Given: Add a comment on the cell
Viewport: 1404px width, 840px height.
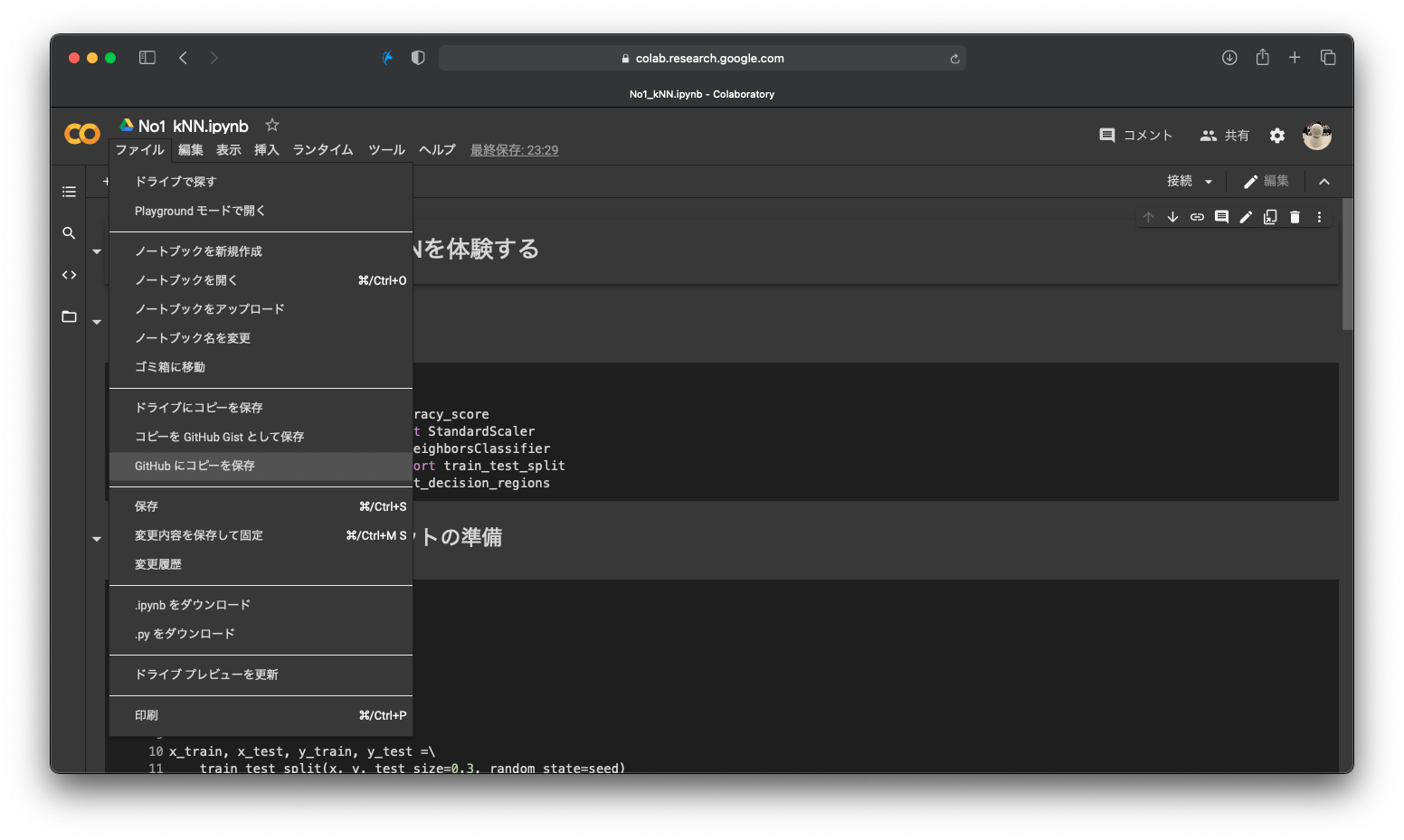Looking at the screenshot, I should (1221, 217).
